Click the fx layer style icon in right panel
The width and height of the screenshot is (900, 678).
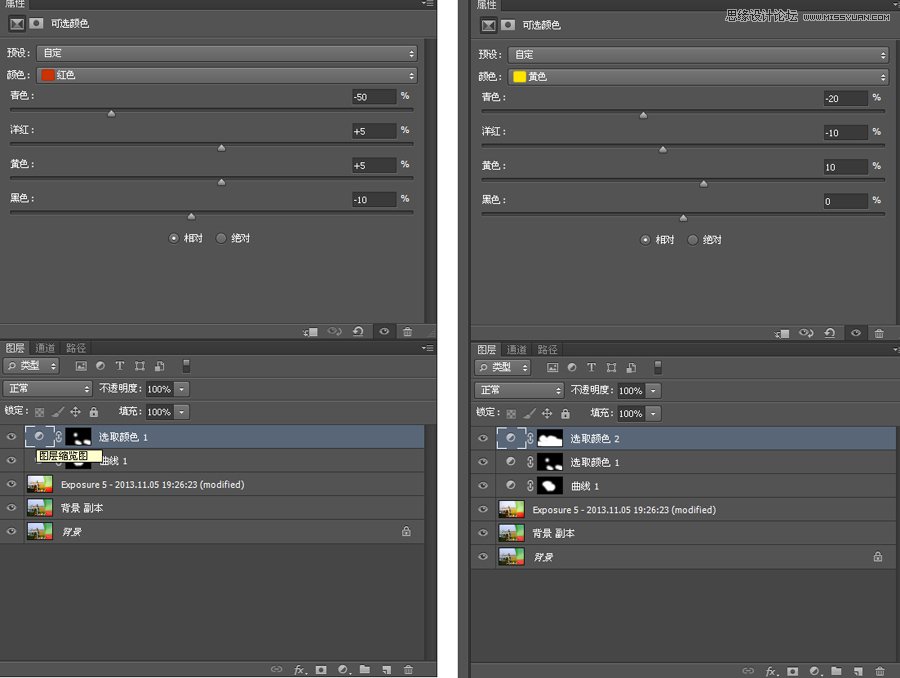[x=771, y=671]
